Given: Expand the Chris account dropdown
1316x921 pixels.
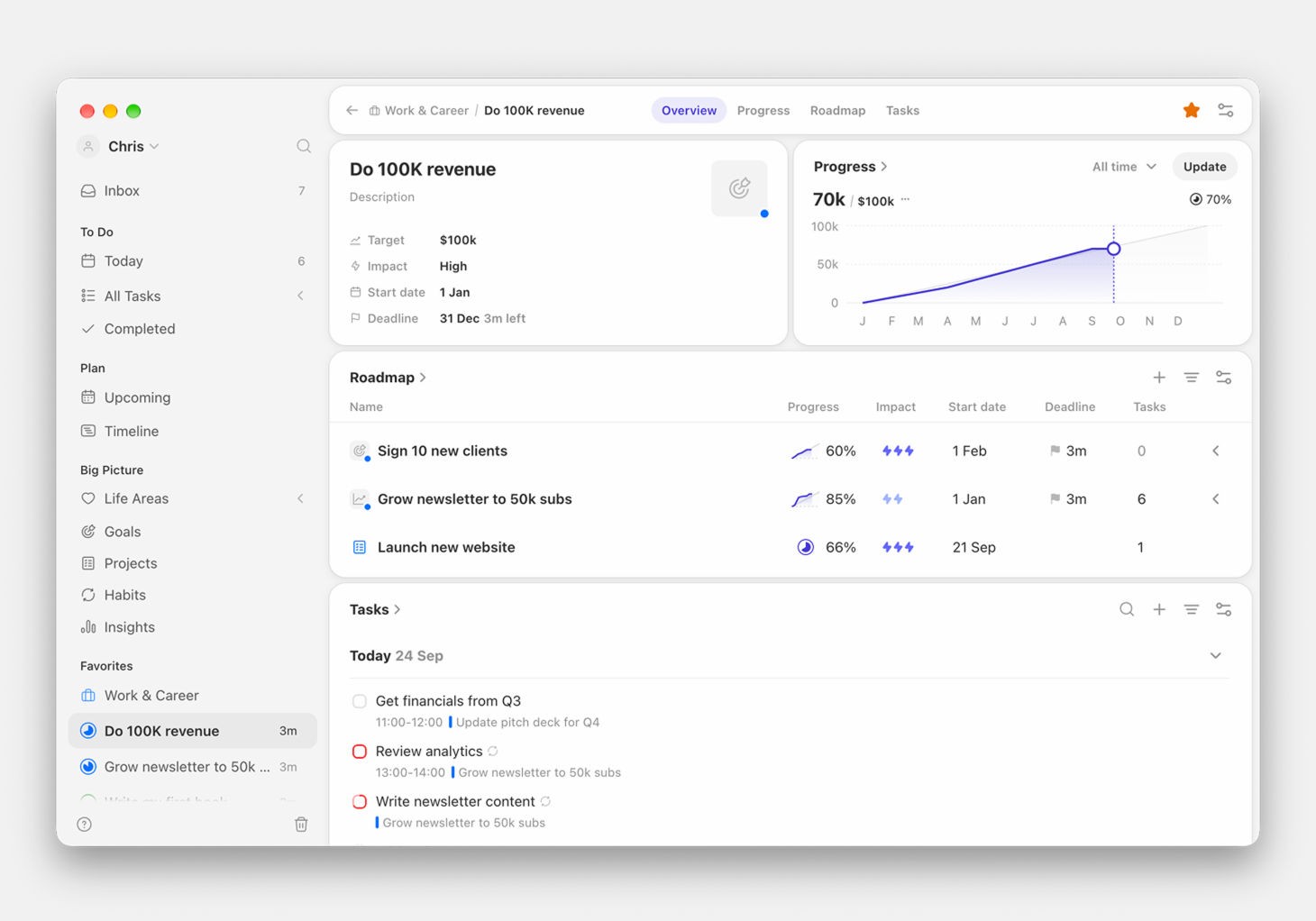Looking at the screenshot, I should [x=133, y=146].
